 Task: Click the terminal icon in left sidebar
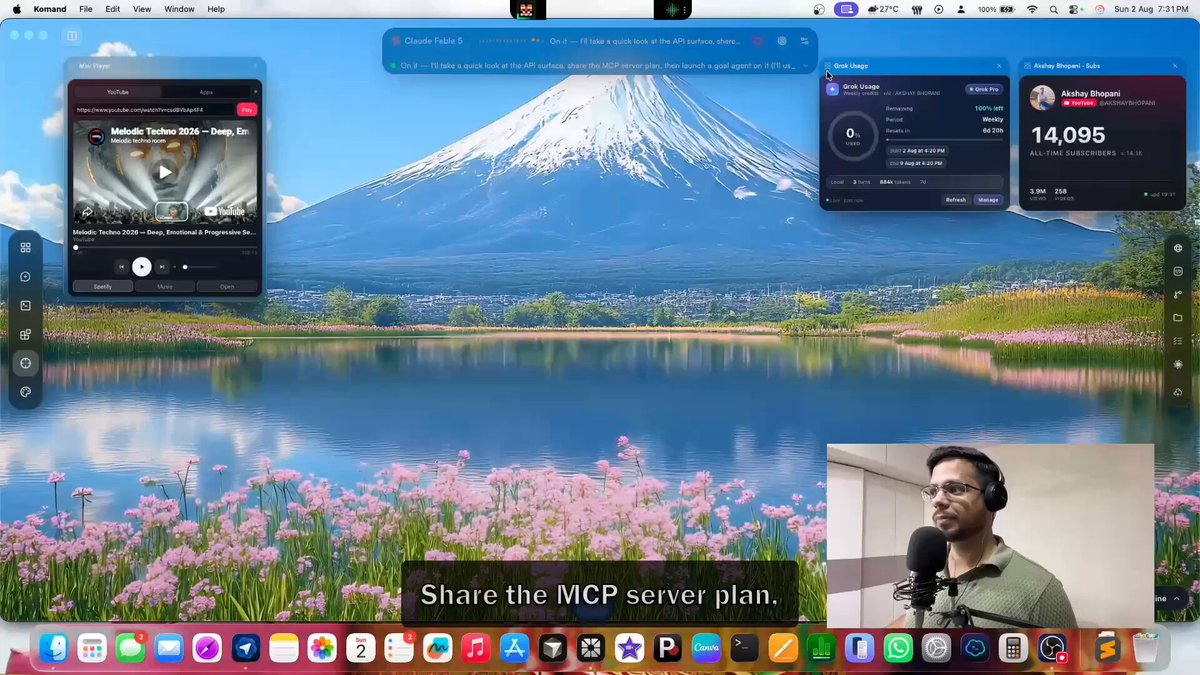point(26,305)
